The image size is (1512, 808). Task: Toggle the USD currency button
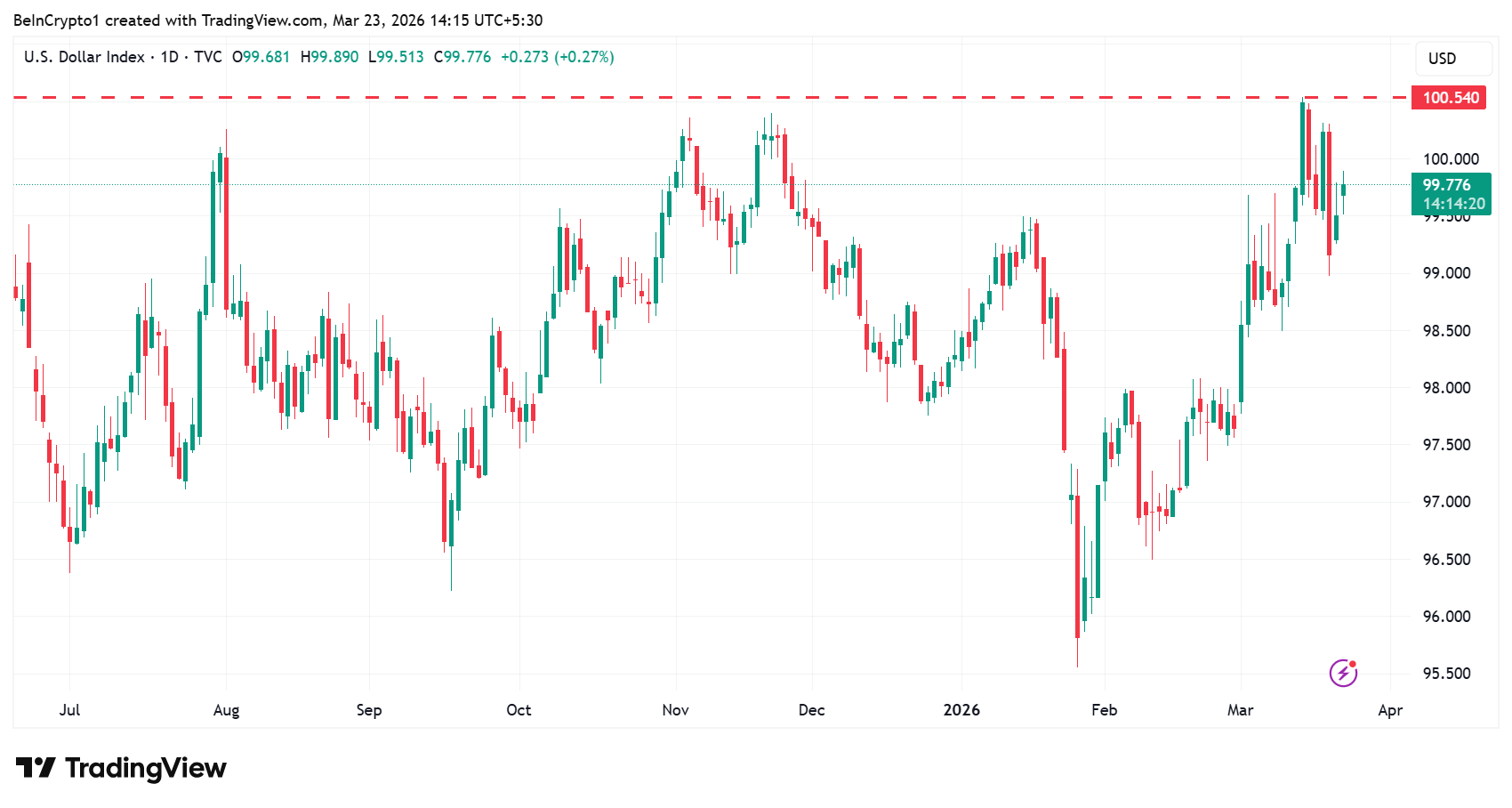pos(1452,58)
